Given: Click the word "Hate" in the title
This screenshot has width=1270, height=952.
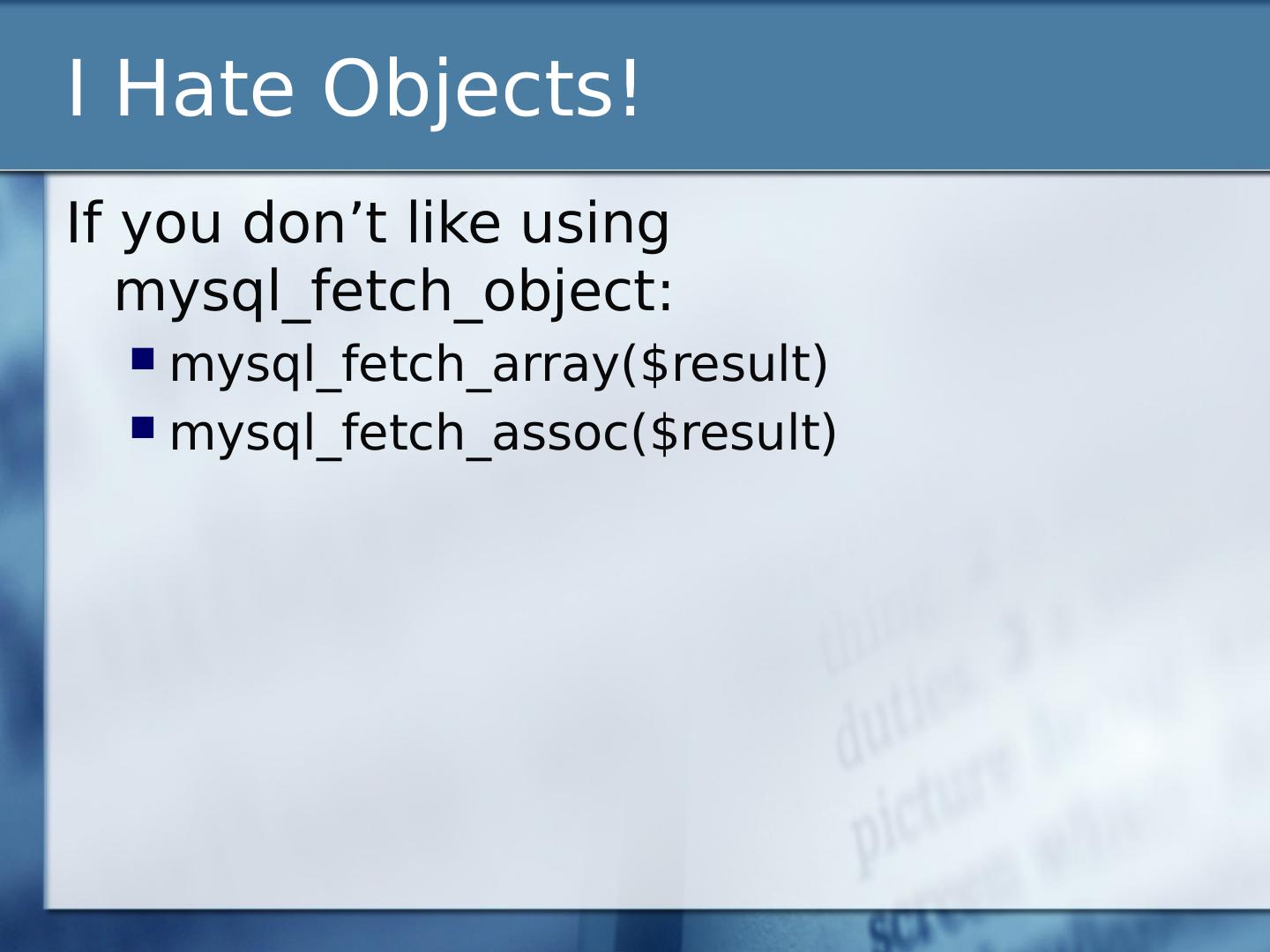Looking at the screenshot, I should coord(205,88).
